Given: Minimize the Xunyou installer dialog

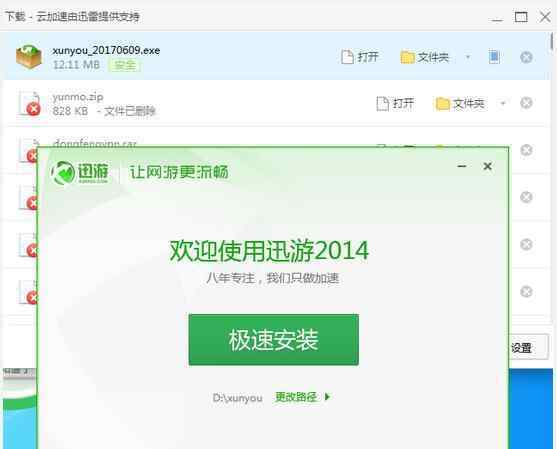Looking at the screenshot, I should coord(462,166).
